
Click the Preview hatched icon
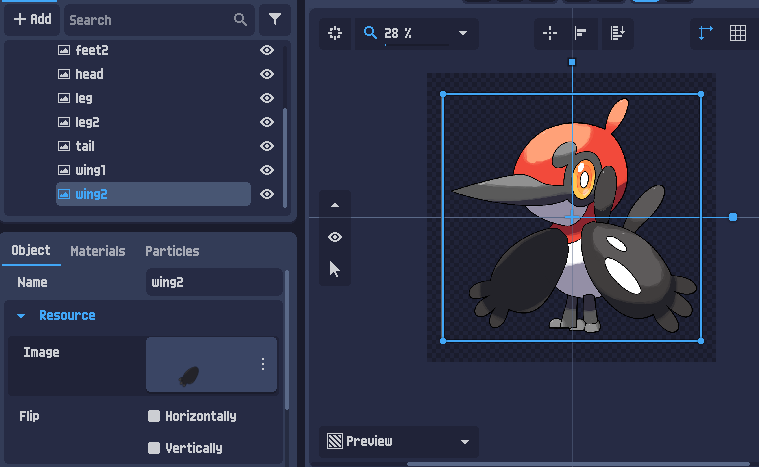[335, 441]
